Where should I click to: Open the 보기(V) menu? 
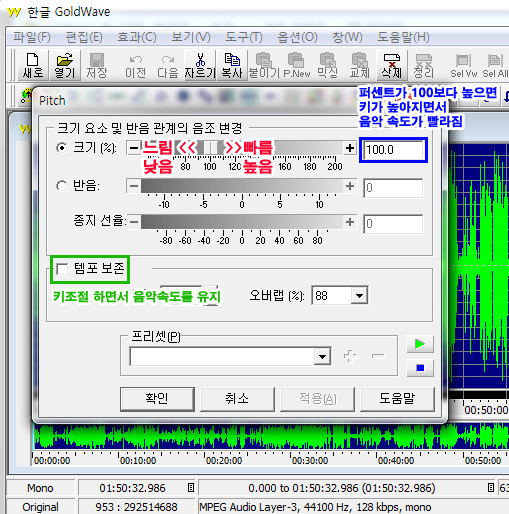[191, 37]
